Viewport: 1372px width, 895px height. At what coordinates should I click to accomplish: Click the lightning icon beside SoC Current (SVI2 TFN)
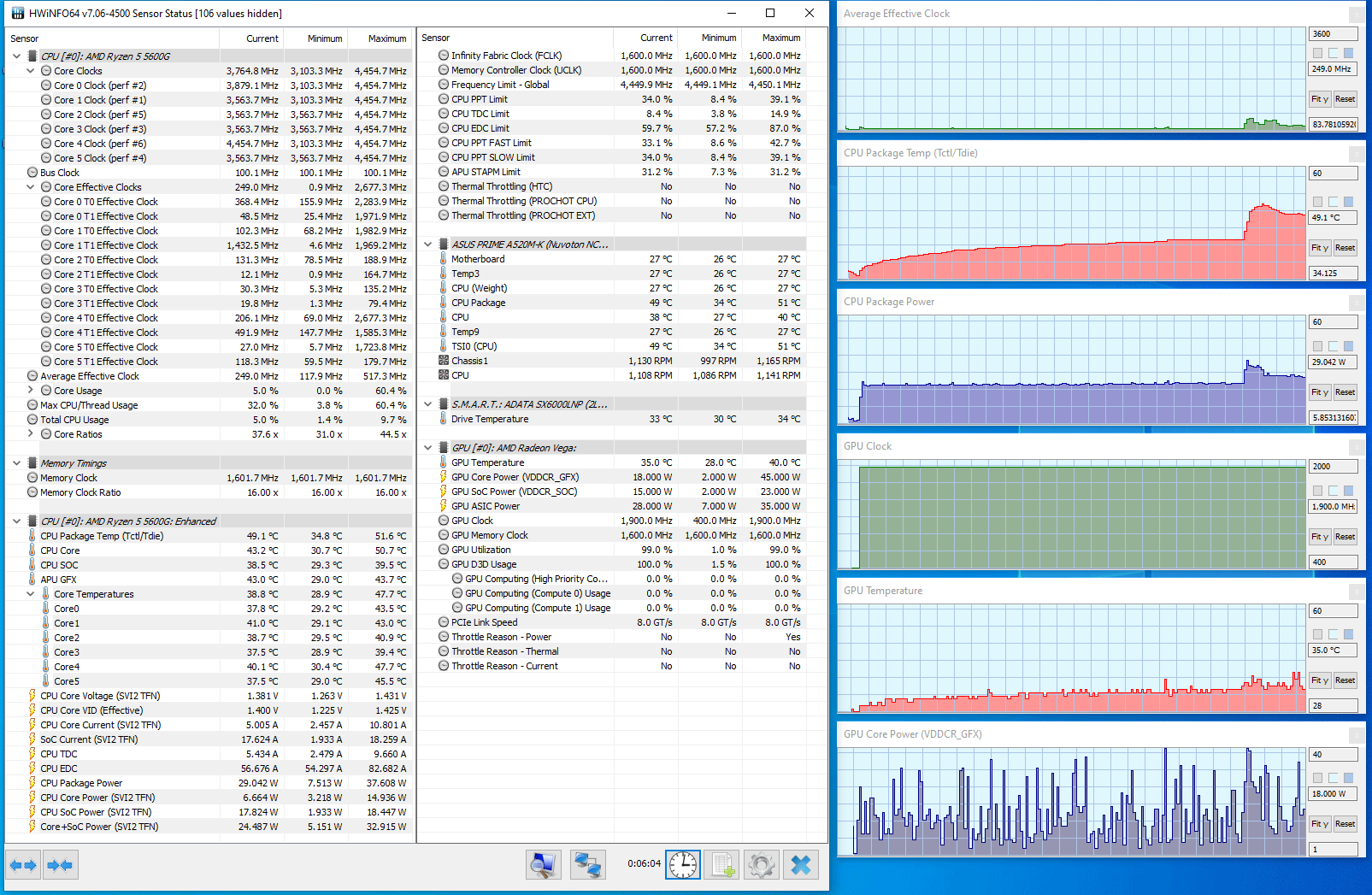(32, 739)
